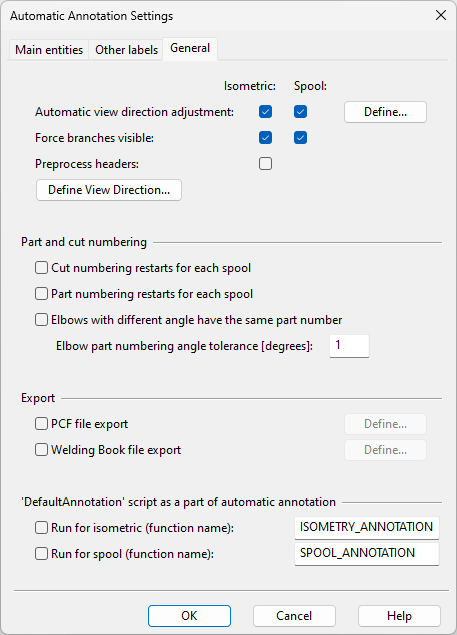Switch to the Main entities tab
Image resolution: width=457 pixels, height=635 pixels.
[49, 50]
